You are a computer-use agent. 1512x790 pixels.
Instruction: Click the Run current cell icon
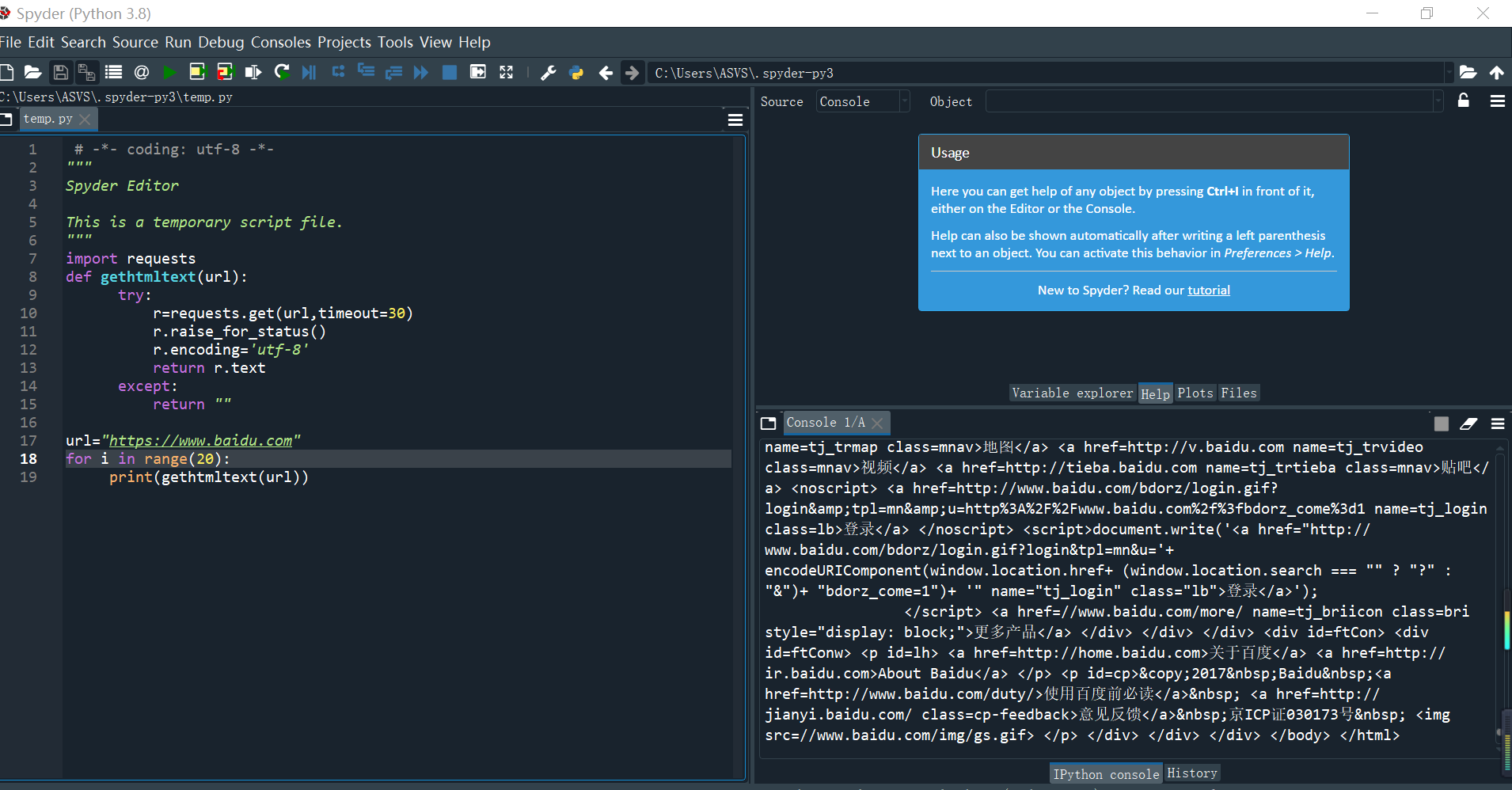(197, 73)
